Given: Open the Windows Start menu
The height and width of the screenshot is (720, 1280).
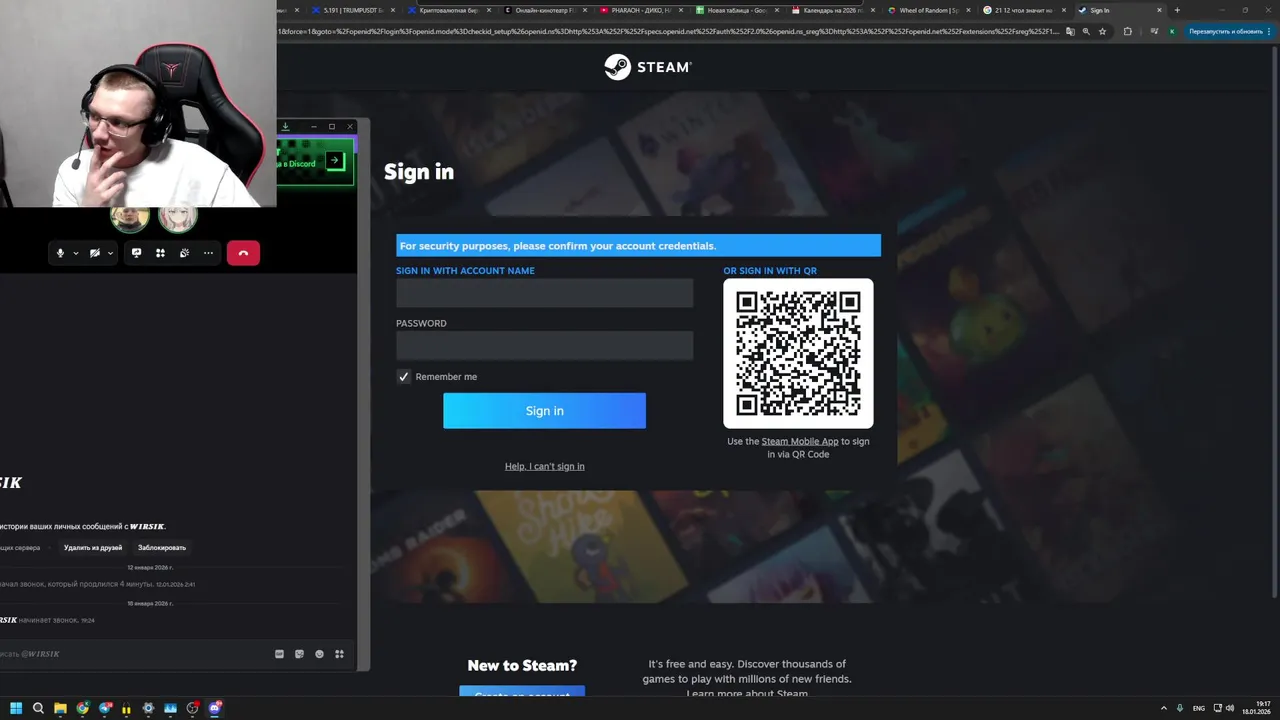Looking at the screenshot, I should pos(16,708).
